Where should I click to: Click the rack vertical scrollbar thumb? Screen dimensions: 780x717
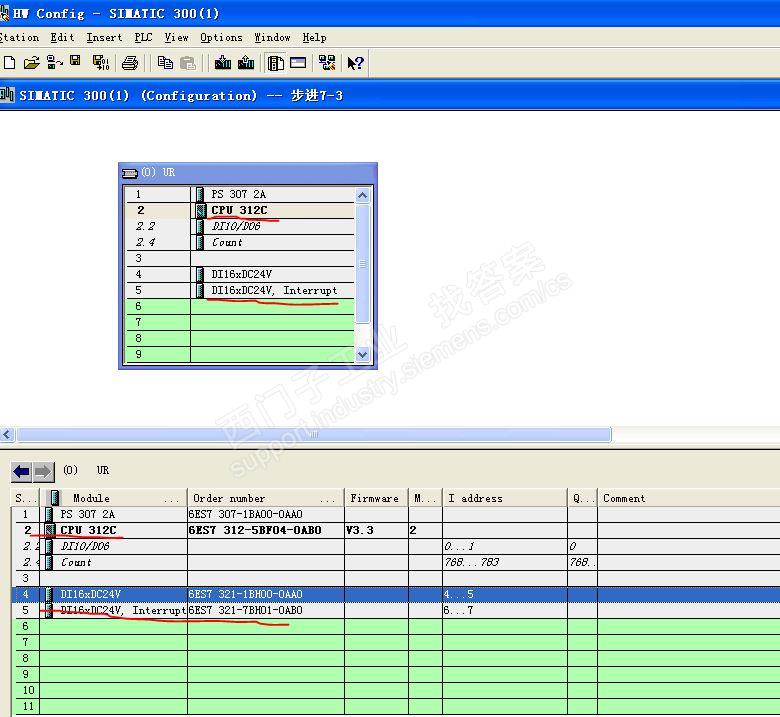pyautogui.click(x=363, y=264)
